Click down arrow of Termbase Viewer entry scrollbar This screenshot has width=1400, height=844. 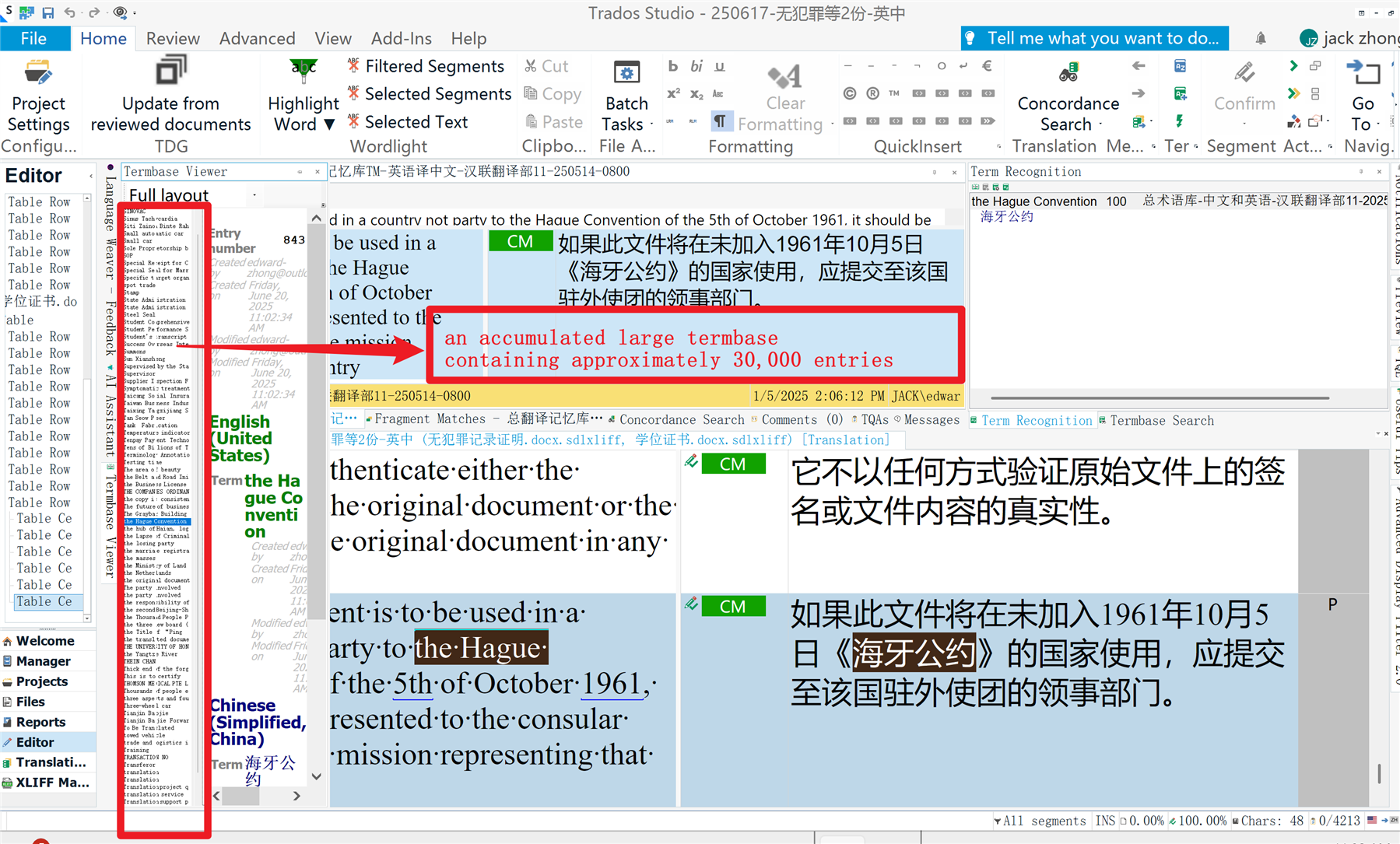point(316,776)
